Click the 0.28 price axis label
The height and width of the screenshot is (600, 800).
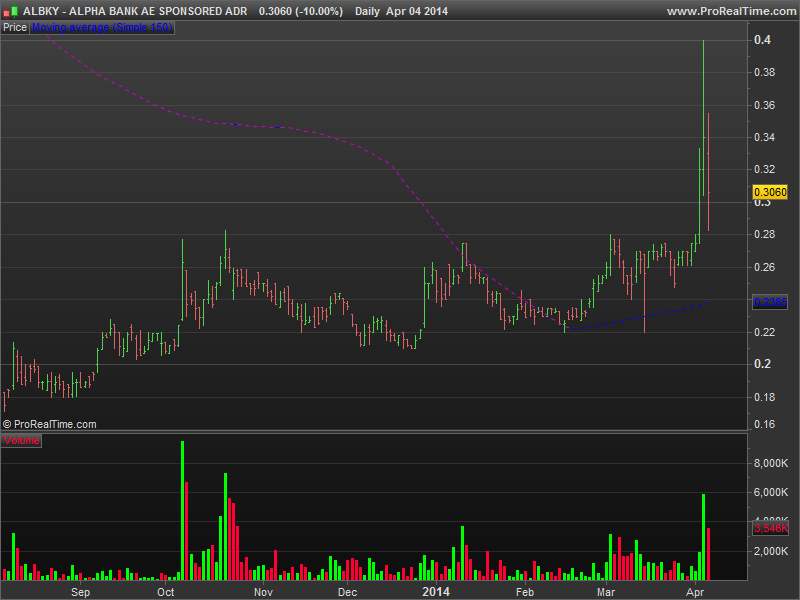pos(764,234)
